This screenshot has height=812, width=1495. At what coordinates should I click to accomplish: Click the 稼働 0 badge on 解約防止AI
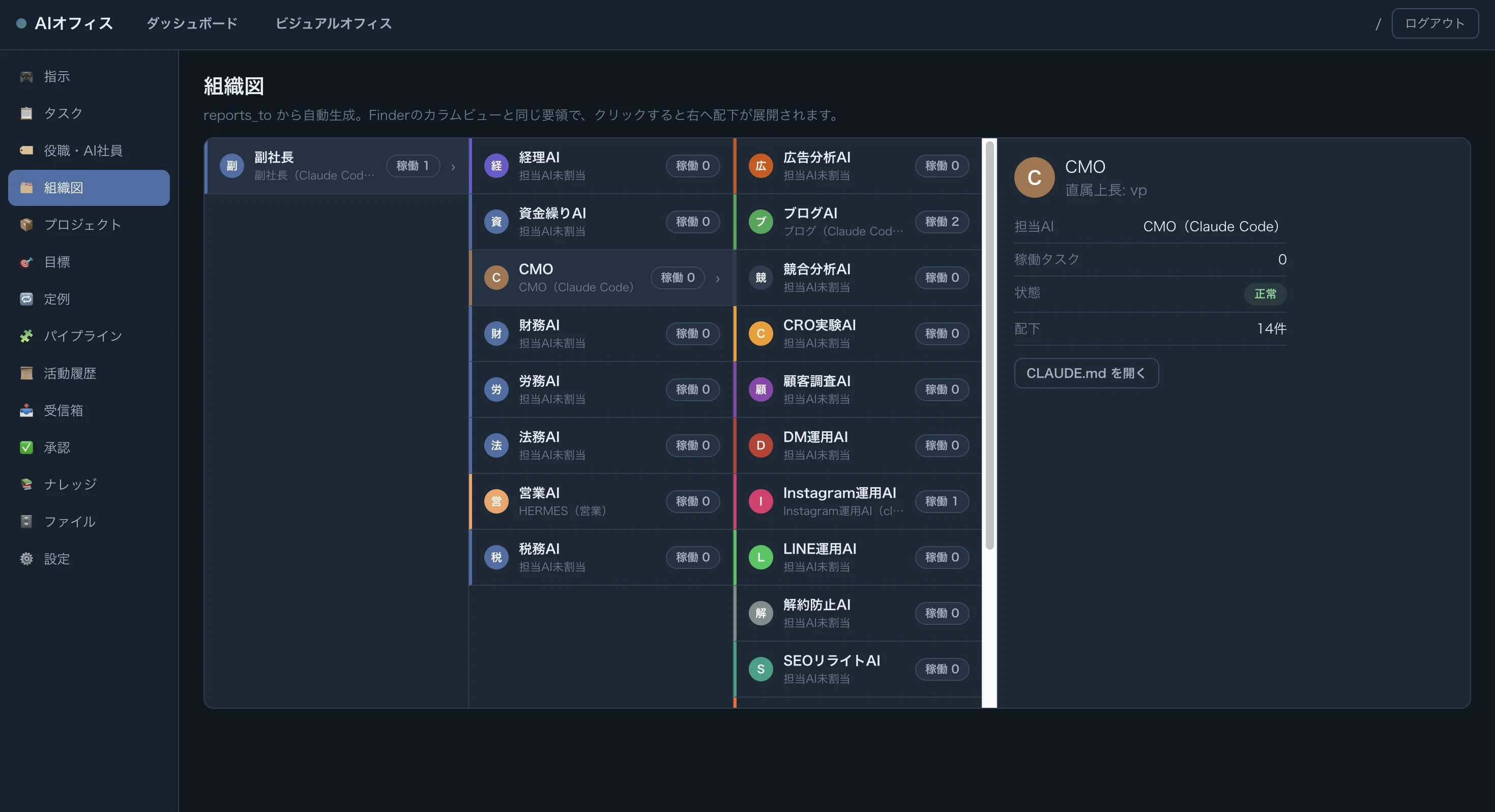tap(942, 613)
